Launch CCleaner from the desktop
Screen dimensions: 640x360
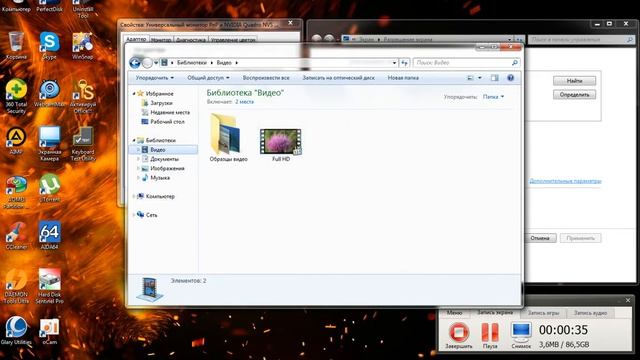coord(16,236)
